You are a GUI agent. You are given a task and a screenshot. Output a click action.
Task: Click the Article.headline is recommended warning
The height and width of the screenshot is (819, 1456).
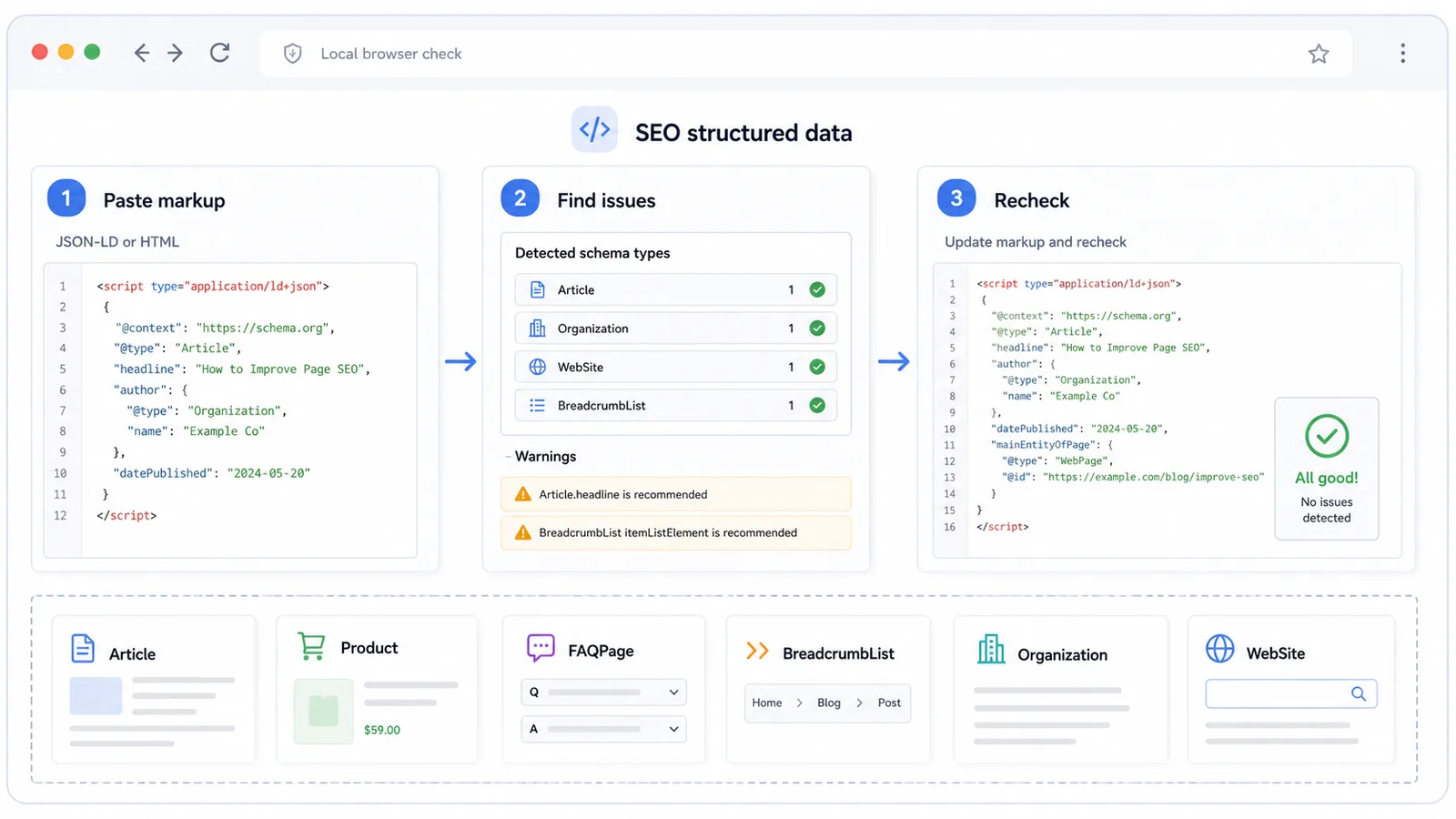point(676,494)
